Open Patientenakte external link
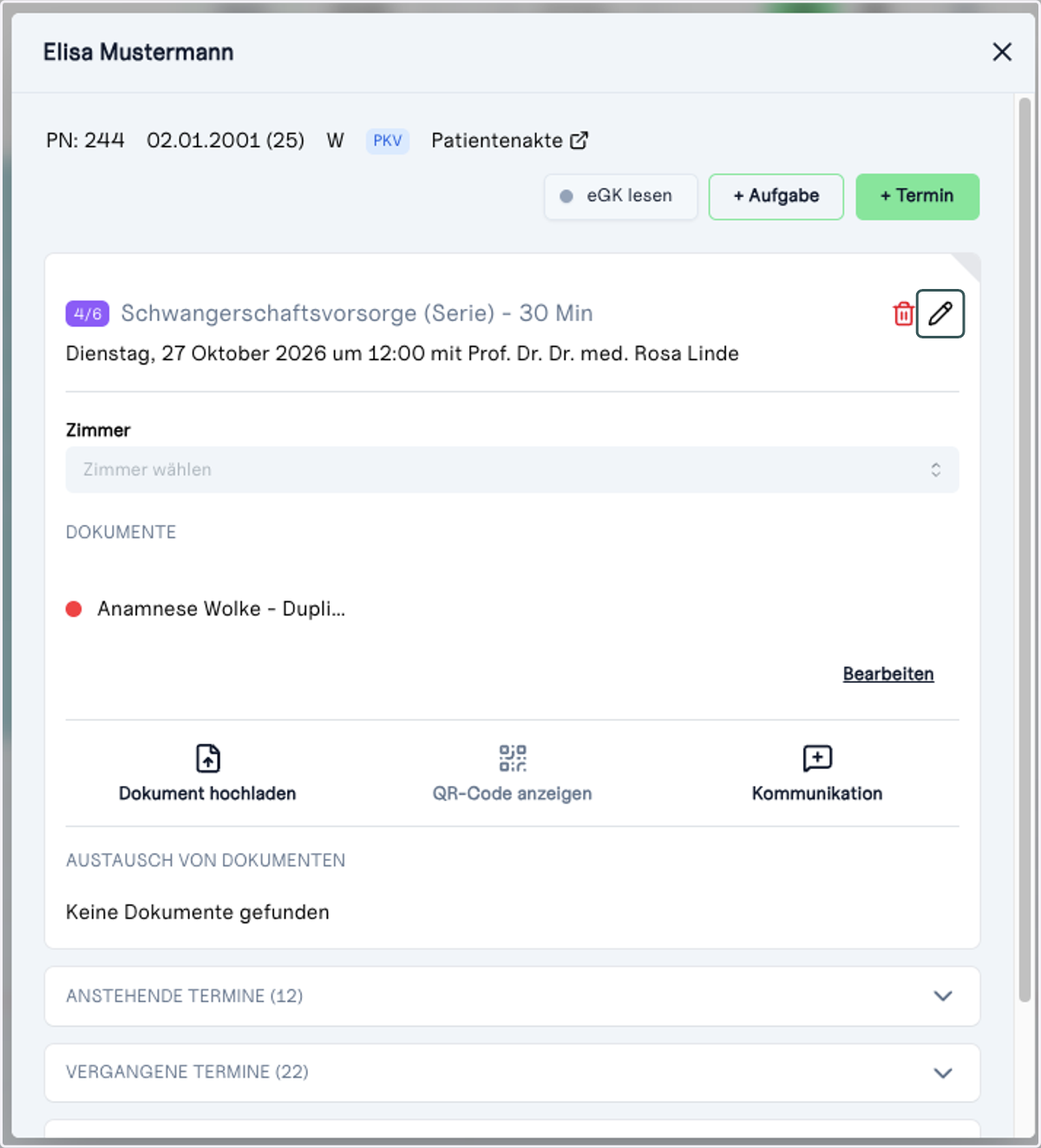The height and width of the screenshot is (1148, 1041). click(510, 141)
